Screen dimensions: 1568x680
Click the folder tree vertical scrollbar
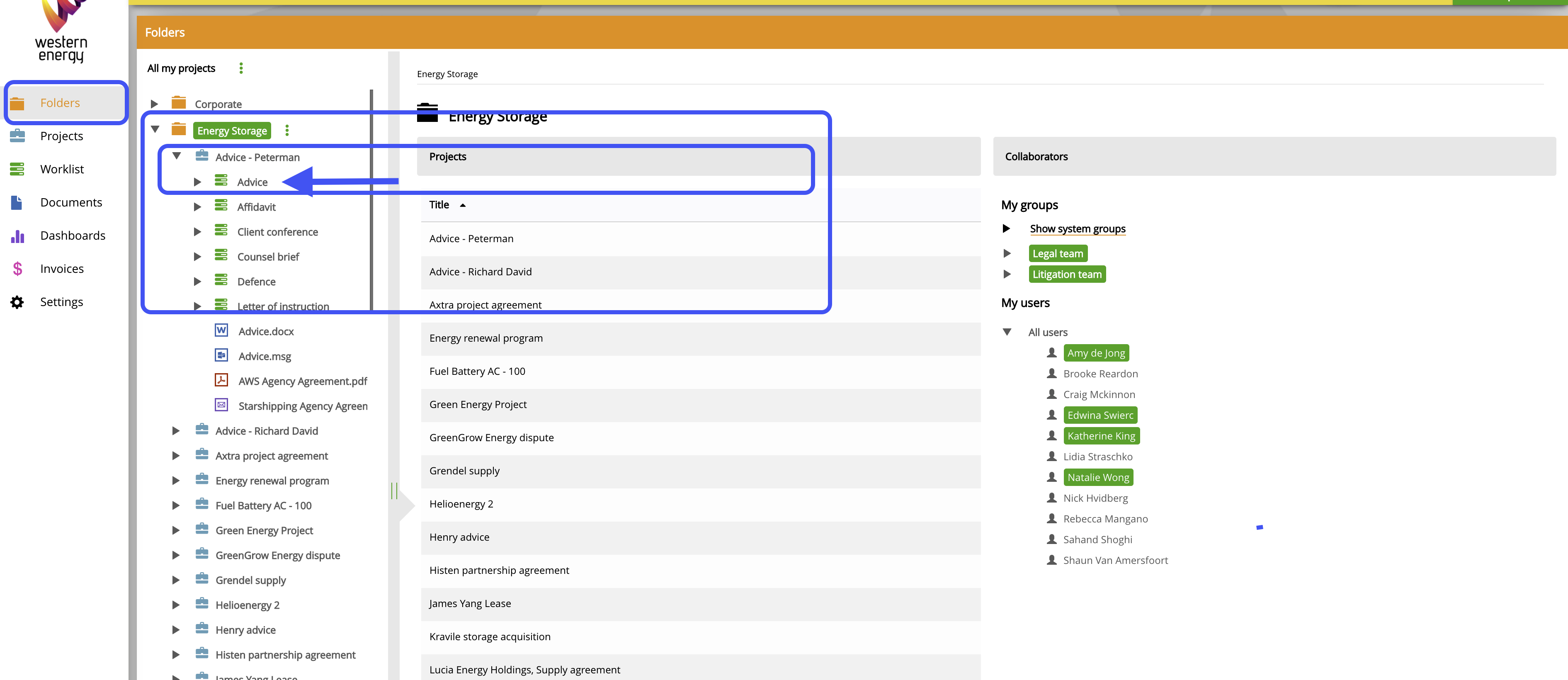click(x=371, y=201)
